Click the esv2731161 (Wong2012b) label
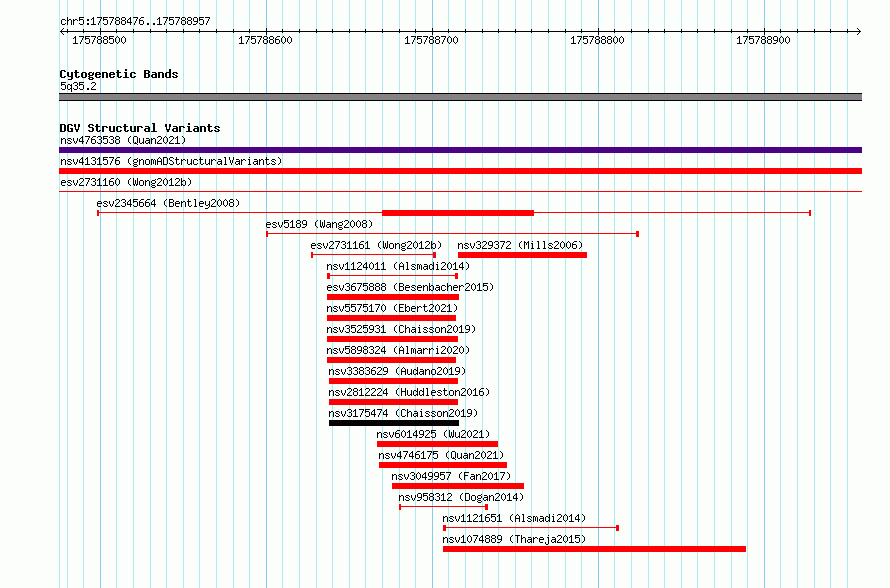The width and height of the screenshot is (890, 588). 376,245
